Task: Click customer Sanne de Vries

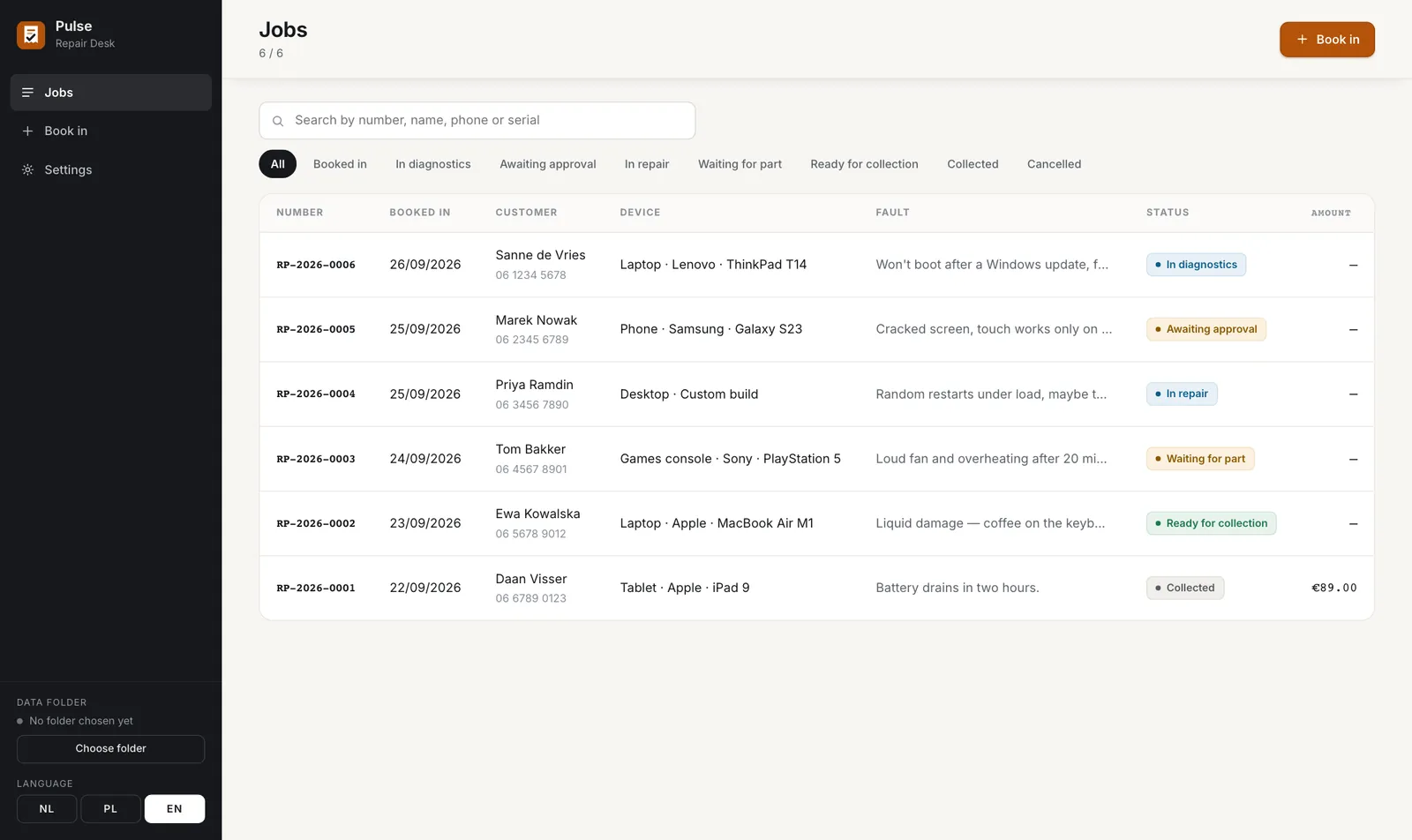Action: coord(540,255)
